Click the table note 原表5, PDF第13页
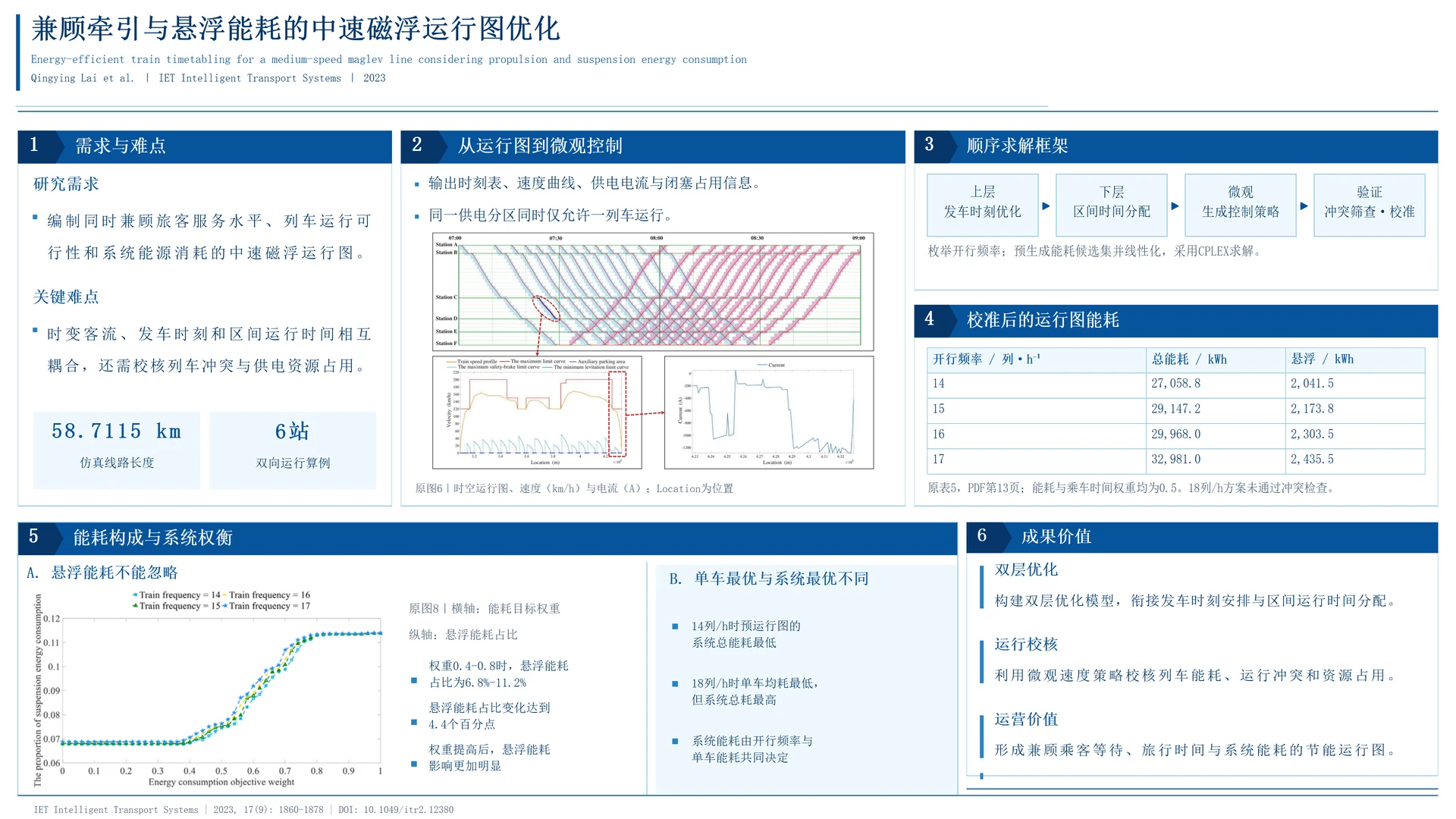The image size is (1456, 819). [x=1131, y=488]
